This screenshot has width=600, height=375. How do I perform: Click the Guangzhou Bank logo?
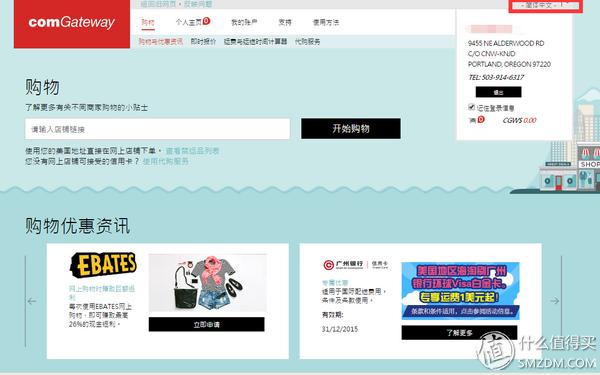tap(355, 265)
